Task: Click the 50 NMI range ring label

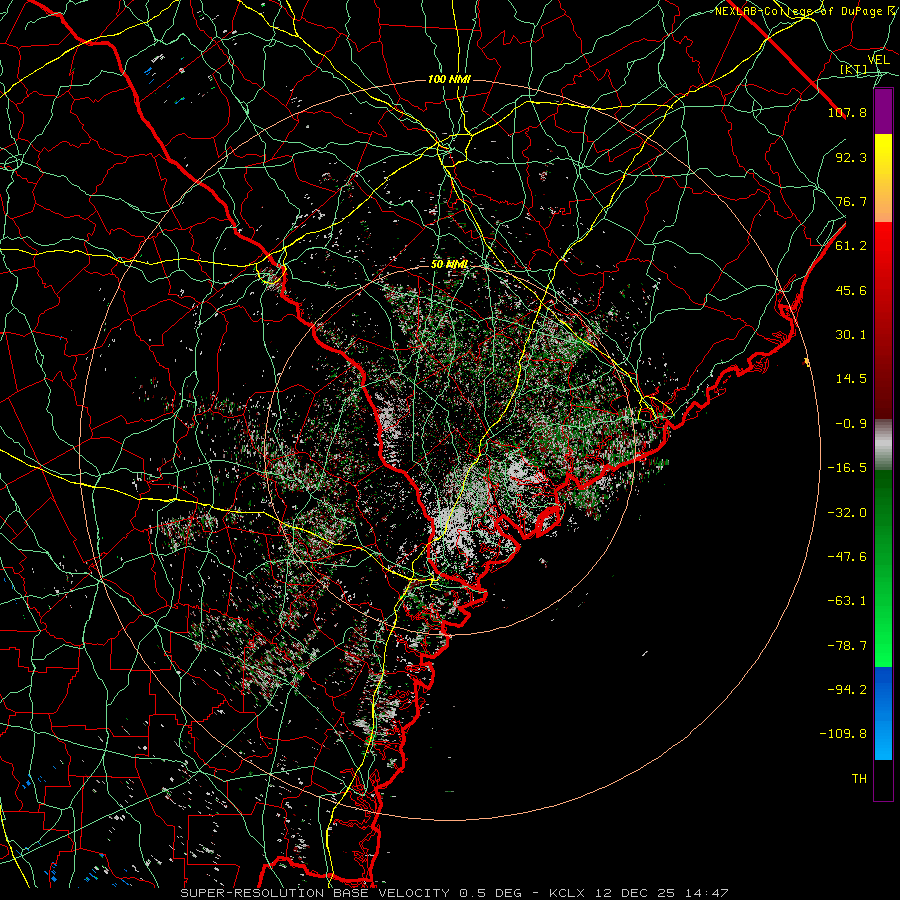Action: click(449, 265)
